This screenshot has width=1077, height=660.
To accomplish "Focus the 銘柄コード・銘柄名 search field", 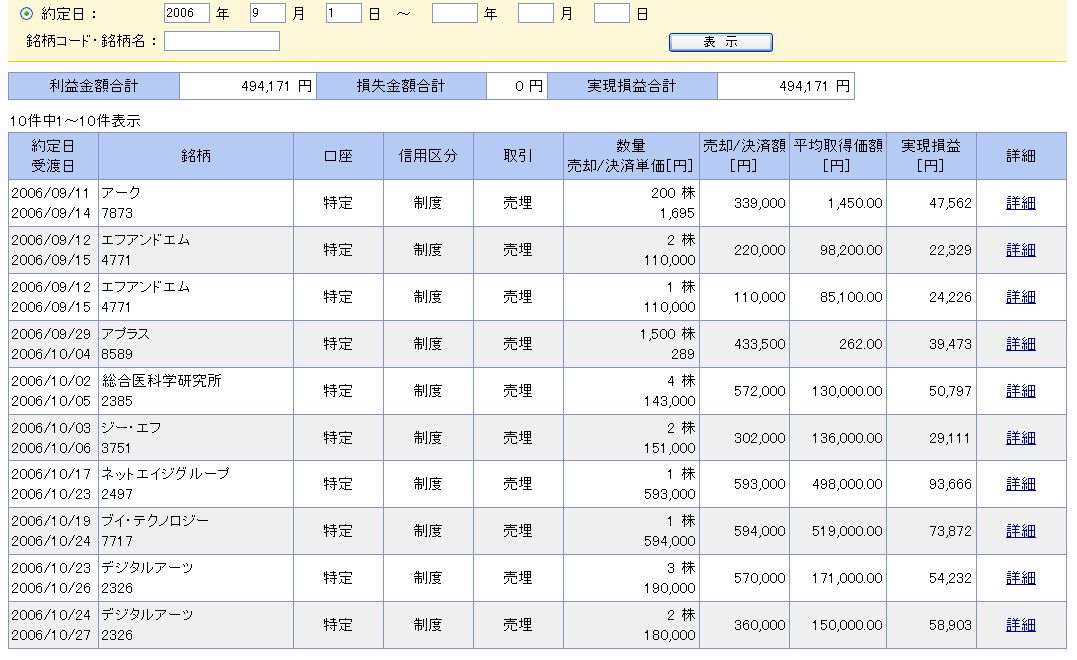I will (222, 41).
